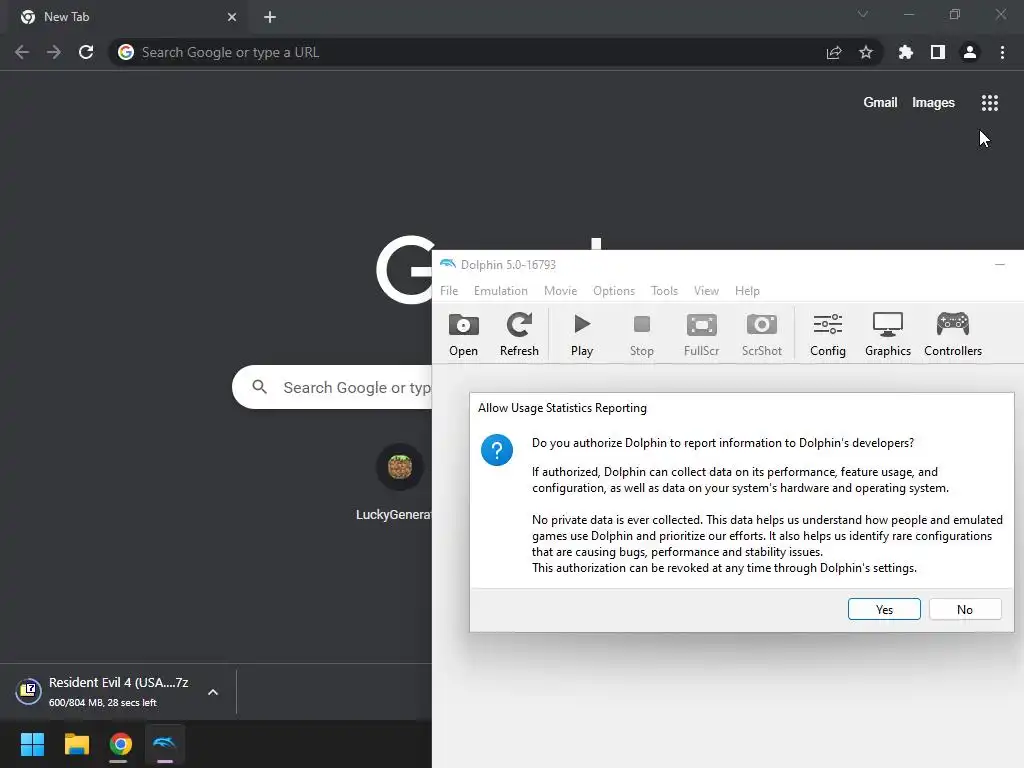Viewport: 1024px width, 768px height.
Task: Open Chrome profile icon
Action: tap(970, 52)
